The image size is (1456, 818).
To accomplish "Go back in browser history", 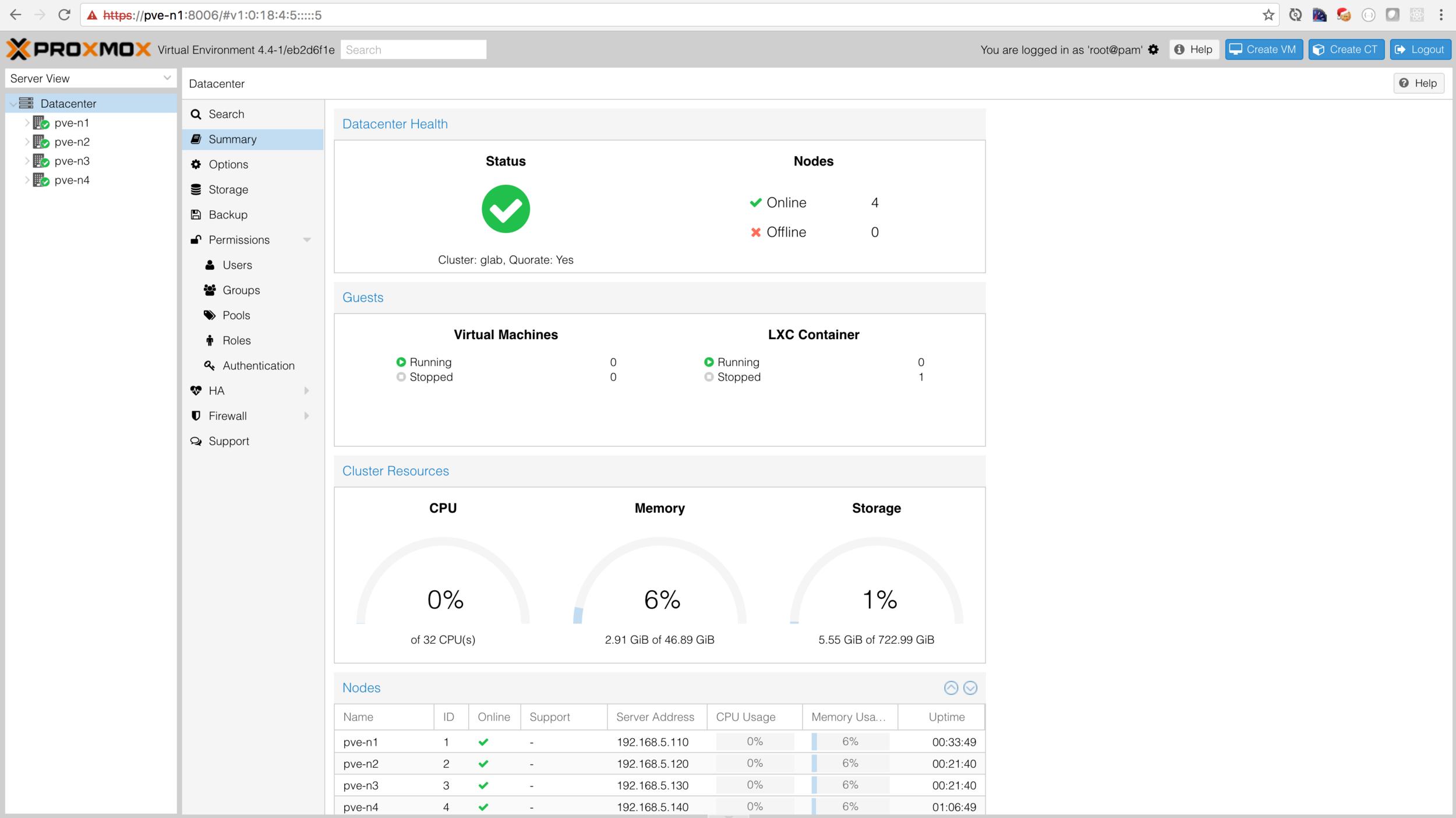I will click(x=16, y=15).
